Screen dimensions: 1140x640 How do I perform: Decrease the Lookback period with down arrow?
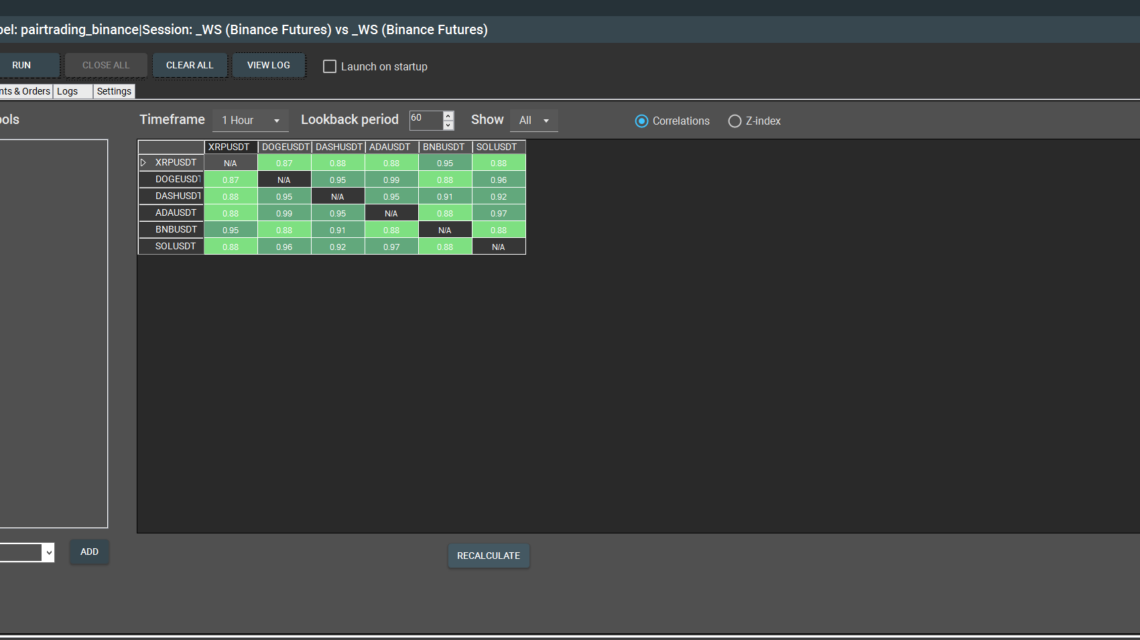[448, 126]
